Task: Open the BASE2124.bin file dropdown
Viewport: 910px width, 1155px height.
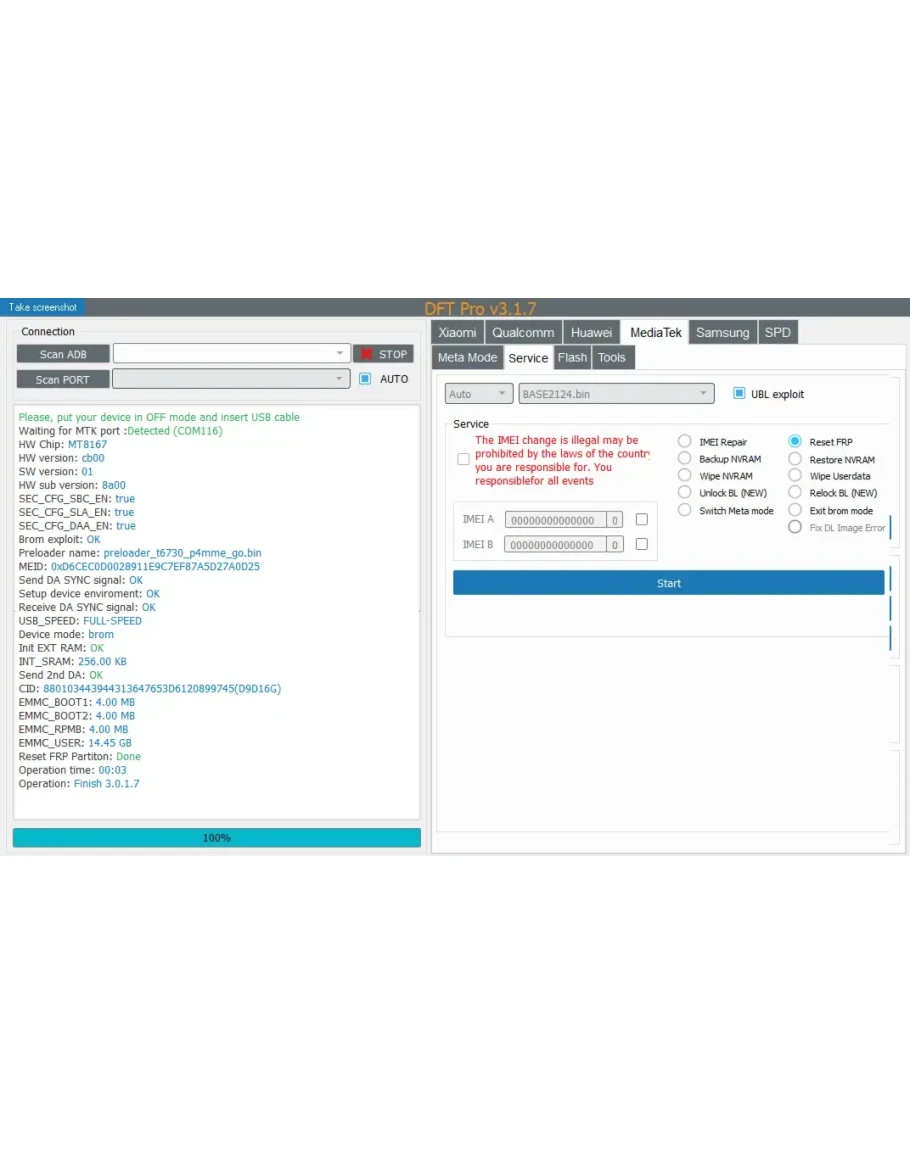Action: [x=616, y=394]
